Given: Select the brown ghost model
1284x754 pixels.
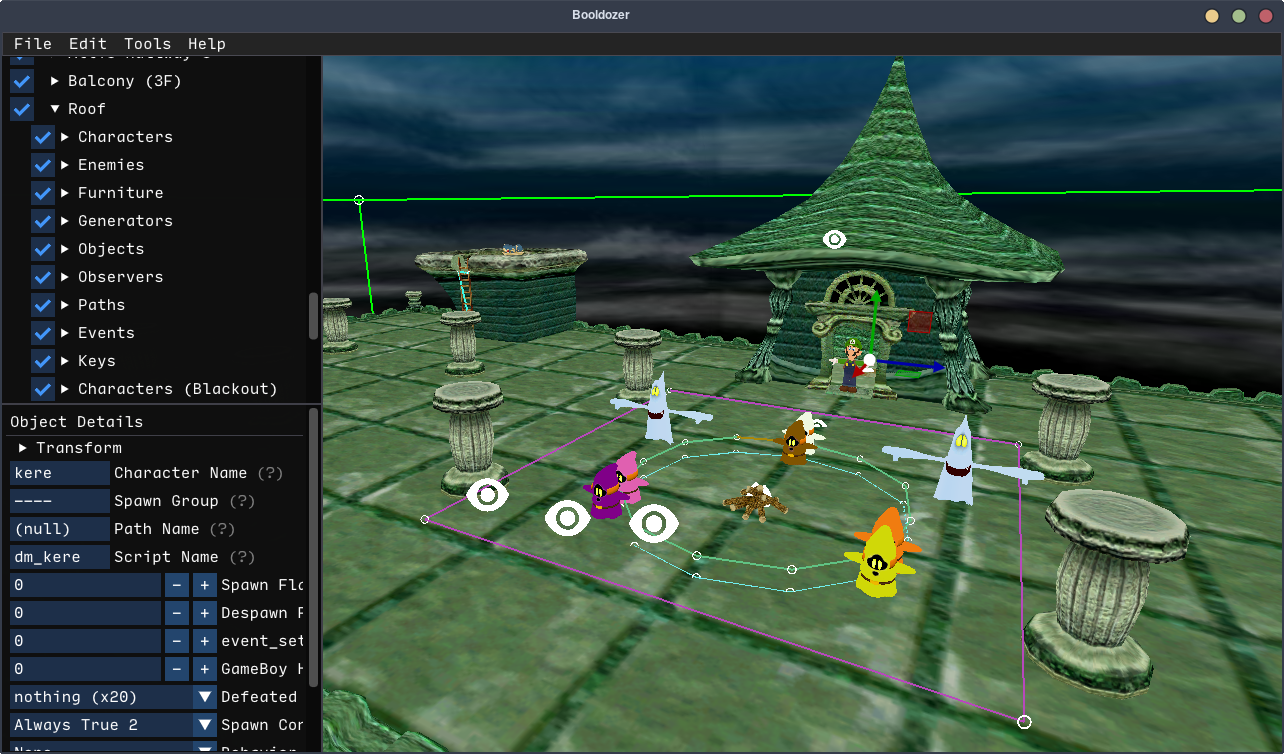Looking at the screenshot, I should 796,442.
